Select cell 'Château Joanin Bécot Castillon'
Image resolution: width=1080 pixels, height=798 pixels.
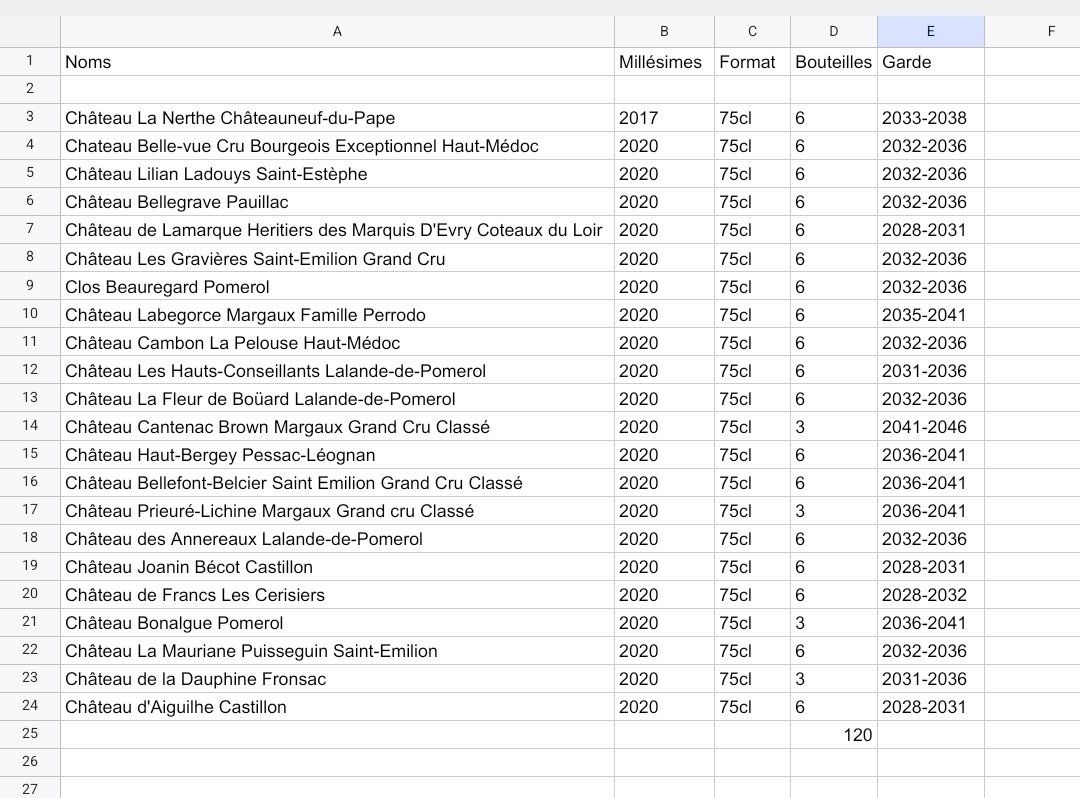(337, 567)
